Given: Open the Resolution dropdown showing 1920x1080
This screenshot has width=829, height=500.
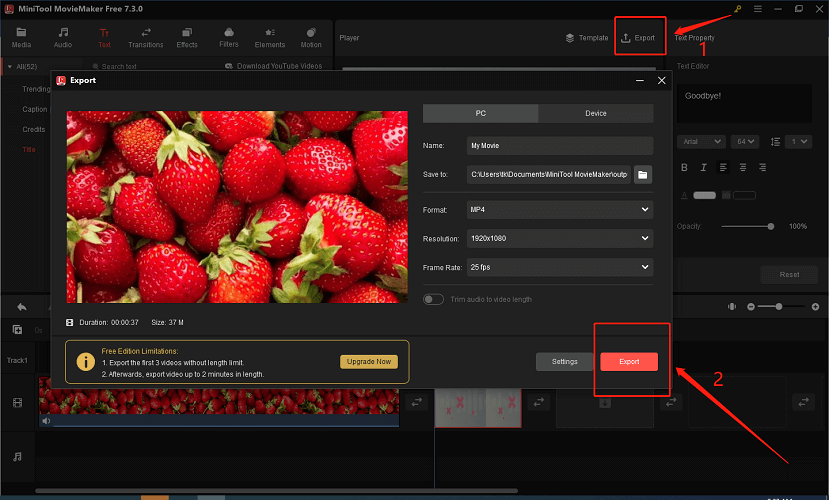Looking at the screenshot, I should tap(560, 238).
